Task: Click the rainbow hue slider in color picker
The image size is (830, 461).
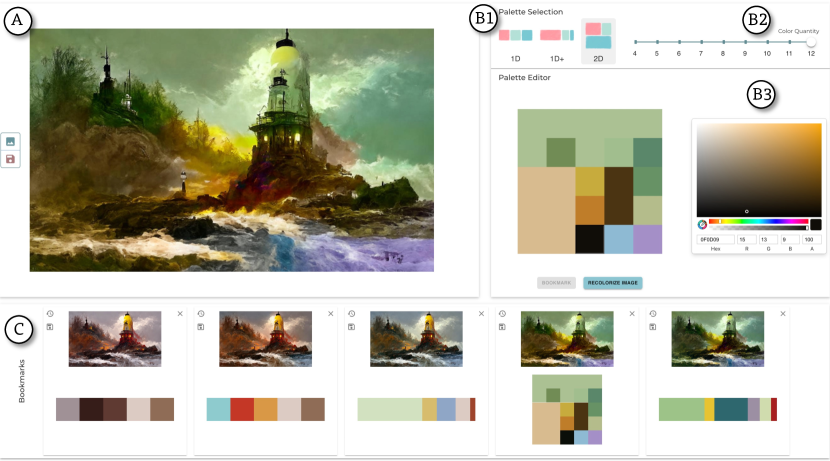Action: 759,221
